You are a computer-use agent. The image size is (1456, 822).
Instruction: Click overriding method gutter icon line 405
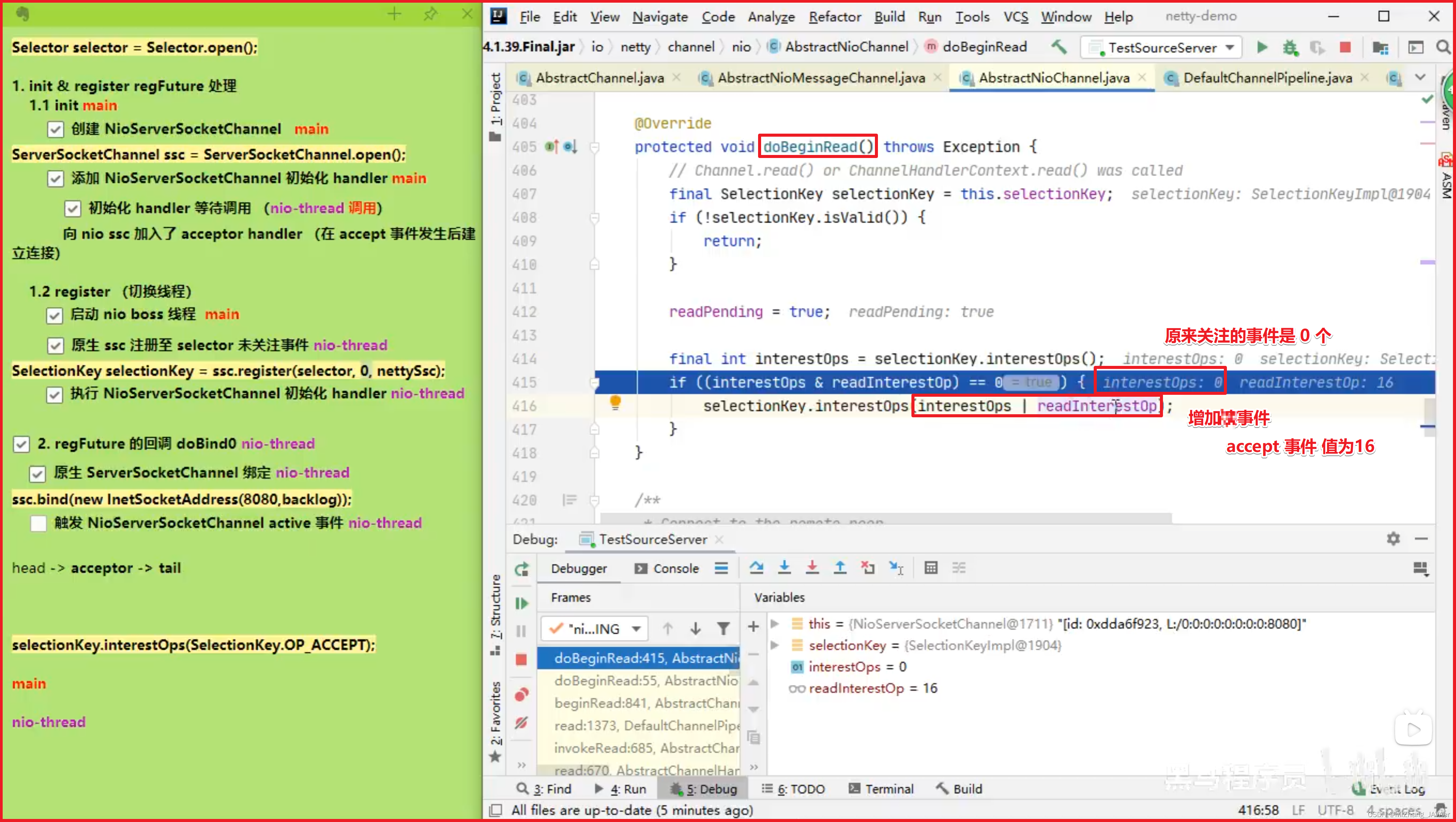(552, 147)
